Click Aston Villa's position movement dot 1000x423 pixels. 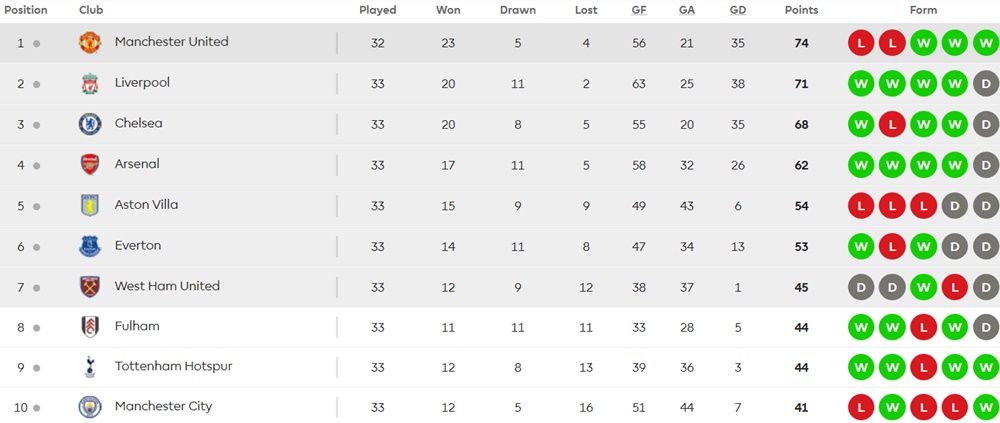point(37,206)
